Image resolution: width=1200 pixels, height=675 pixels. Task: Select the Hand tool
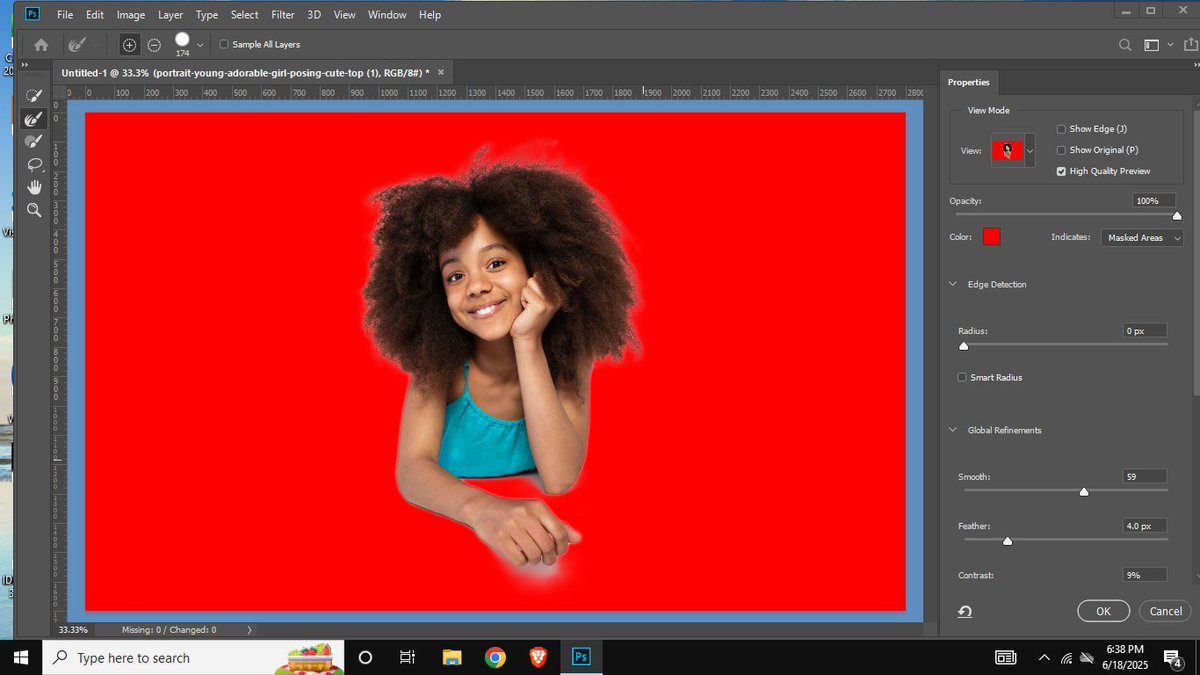click(x=34, y=187)
